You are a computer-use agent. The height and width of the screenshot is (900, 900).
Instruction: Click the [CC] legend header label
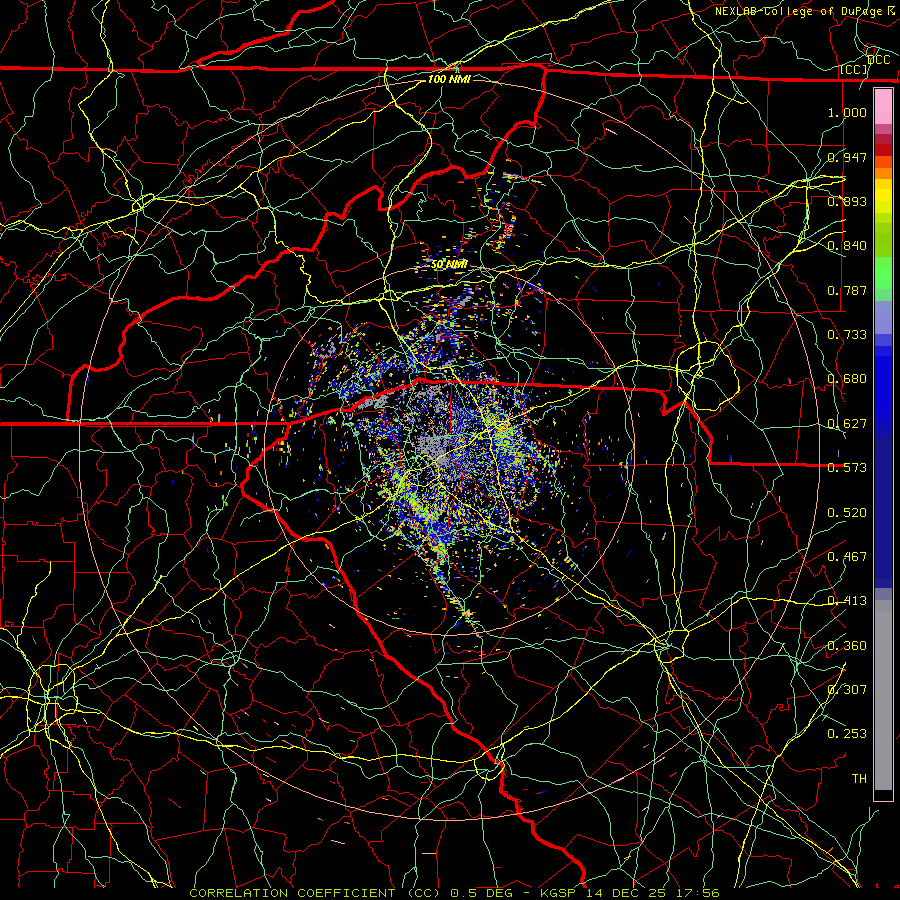click(853, 69)
